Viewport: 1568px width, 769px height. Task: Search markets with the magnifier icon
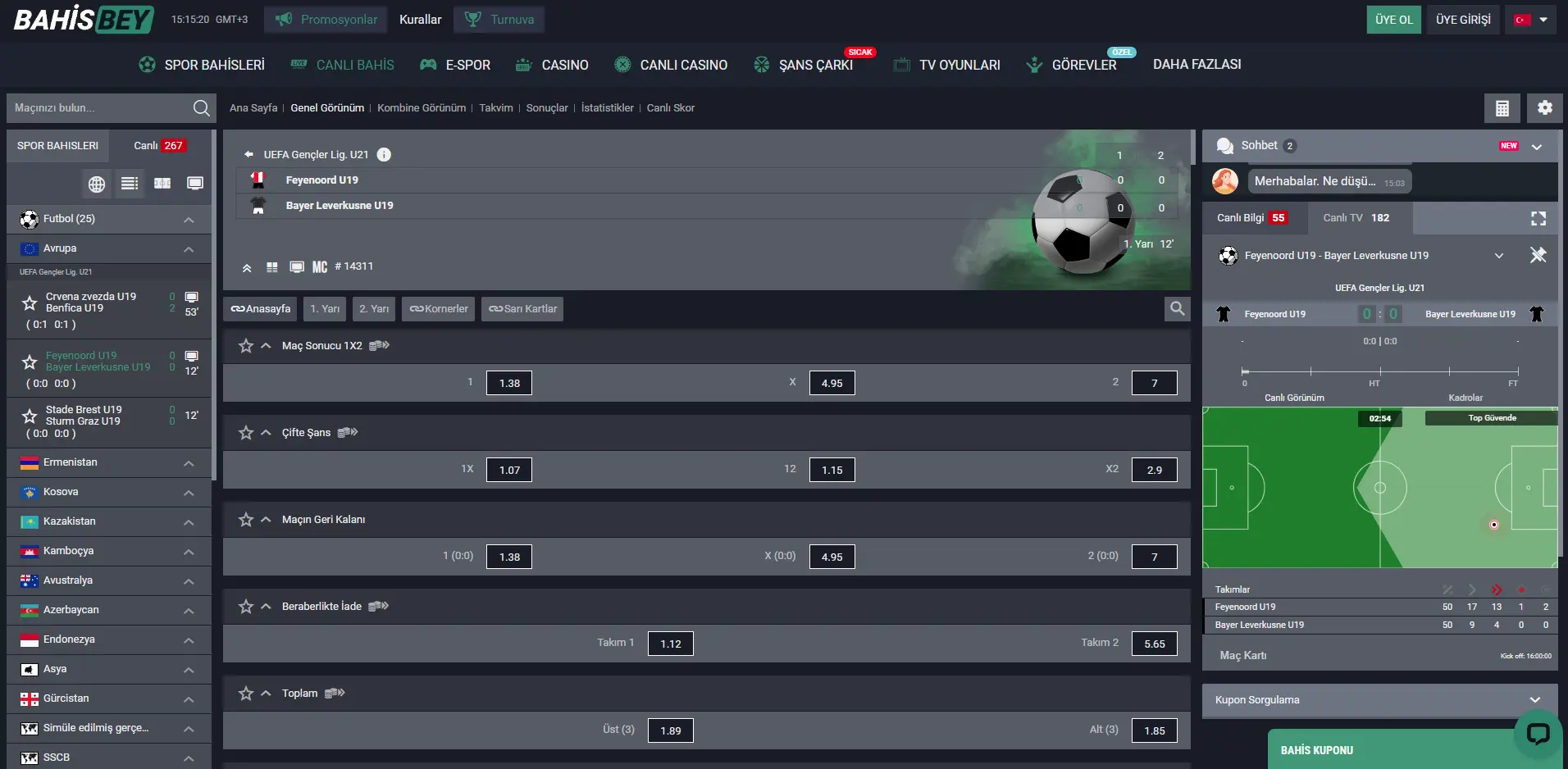(1177, 308)
